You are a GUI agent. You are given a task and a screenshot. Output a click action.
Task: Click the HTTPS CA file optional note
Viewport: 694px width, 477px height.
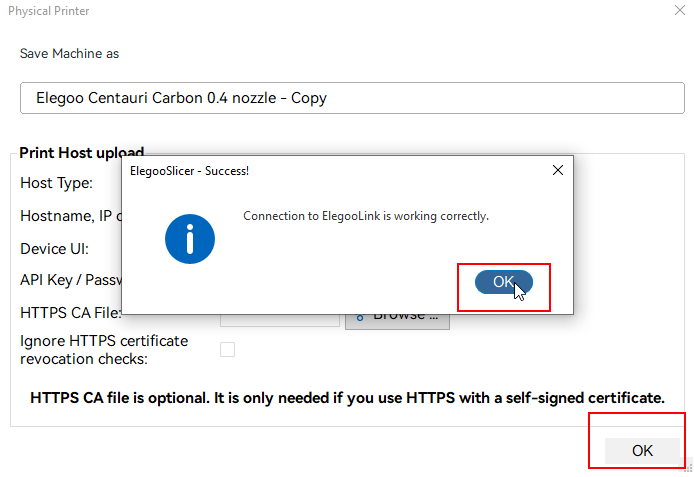coord(347,397)
